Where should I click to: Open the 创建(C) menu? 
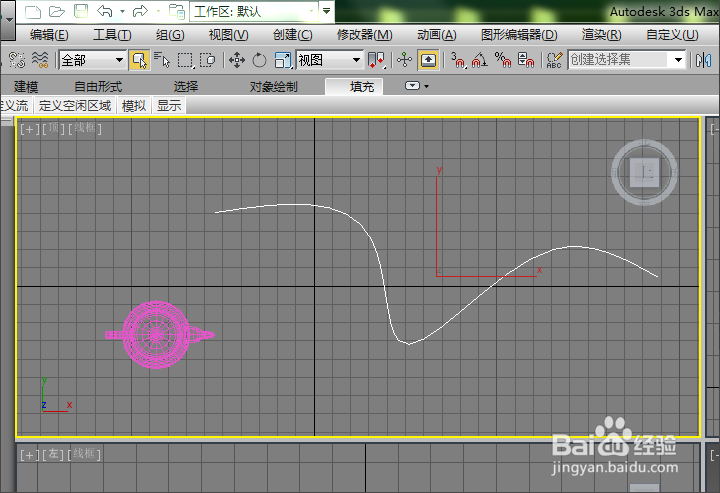(292, 35)
